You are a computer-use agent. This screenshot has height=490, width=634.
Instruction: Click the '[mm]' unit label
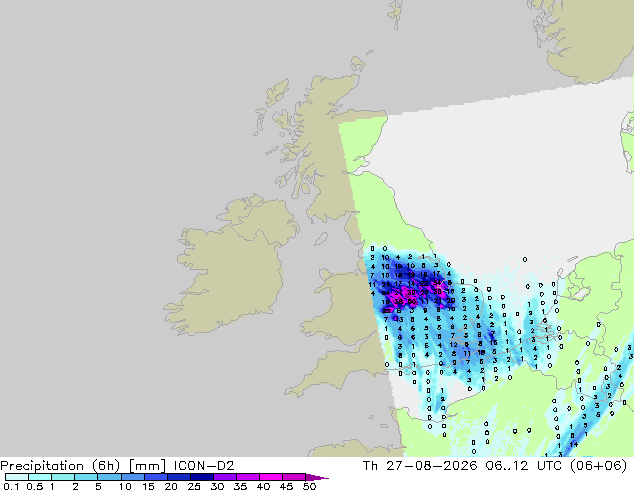148,466
